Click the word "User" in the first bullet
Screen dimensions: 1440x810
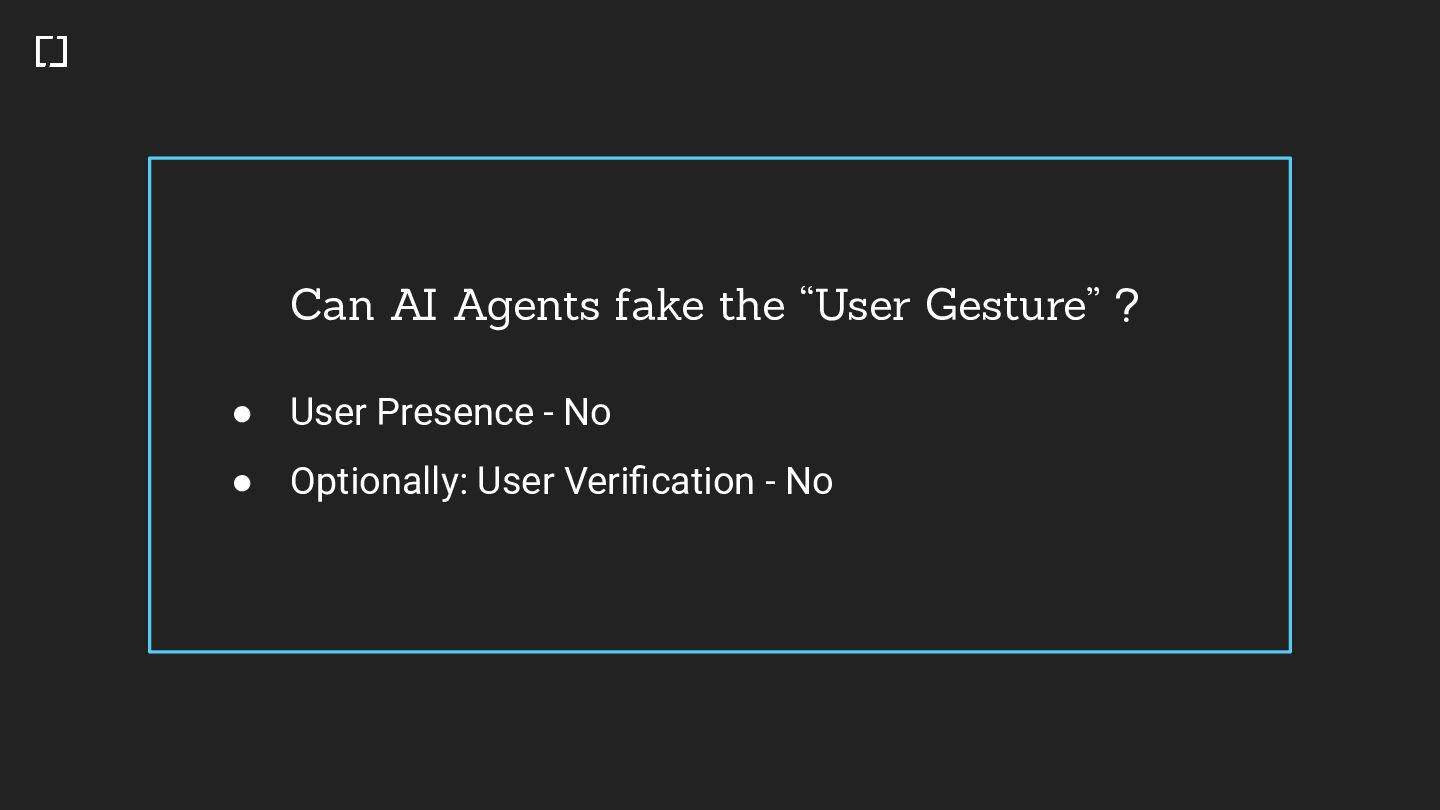point(328,412)
